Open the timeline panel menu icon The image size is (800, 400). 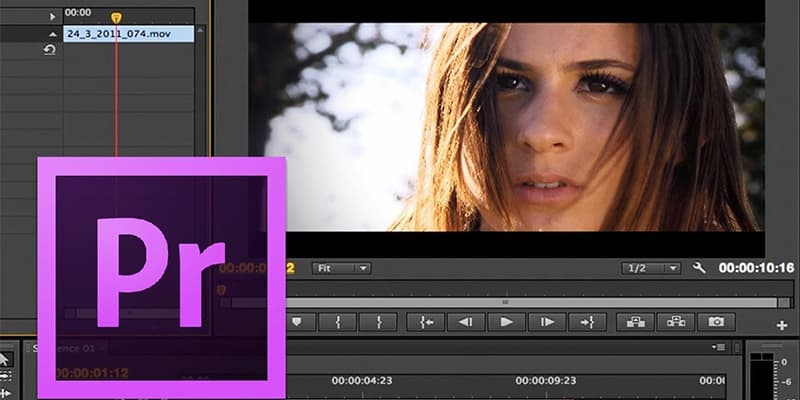click(x=718, y=347)
